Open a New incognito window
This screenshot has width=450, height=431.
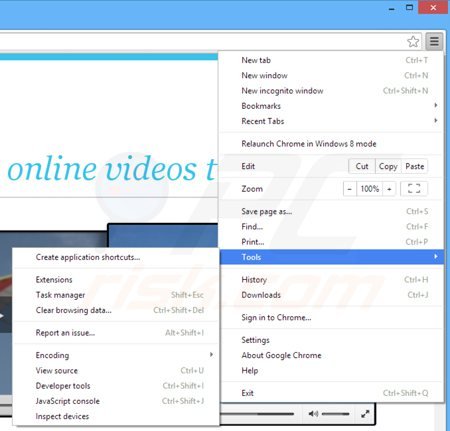click(332, 91)
